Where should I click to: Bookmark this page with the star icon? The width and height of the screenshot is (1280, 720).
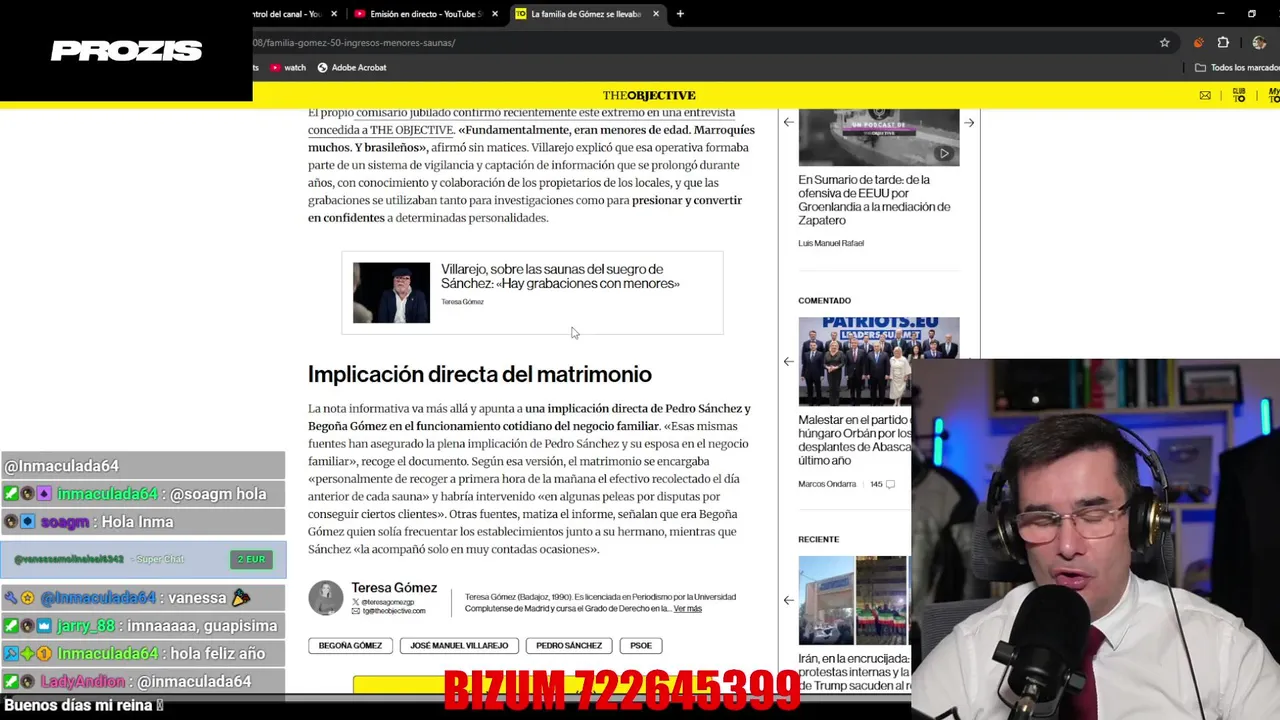(x=1164, y=43)
